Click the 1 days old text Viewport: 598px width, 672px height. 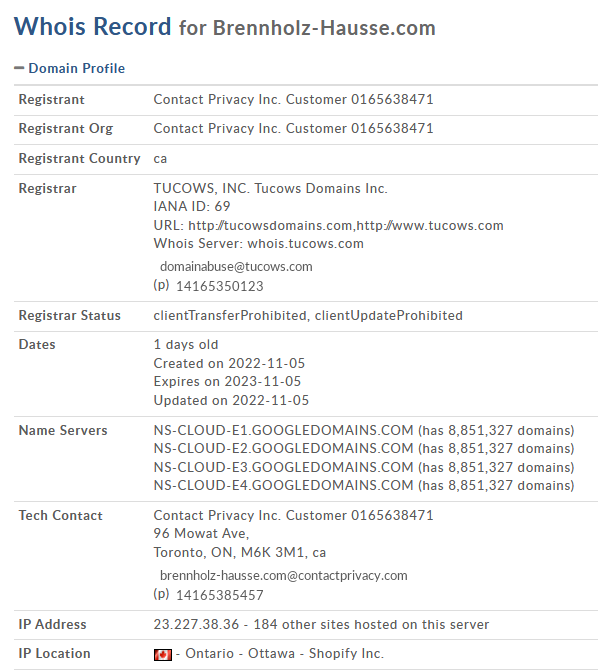pos(186,345)
